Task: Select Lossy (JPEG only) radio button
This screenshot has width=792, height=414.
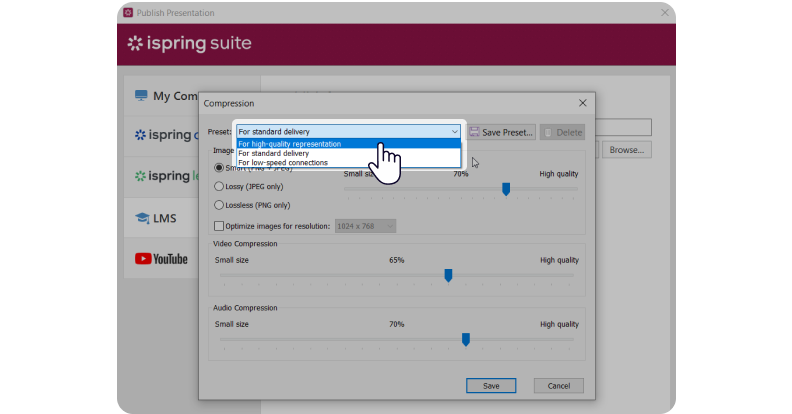Action: point(219,186)
